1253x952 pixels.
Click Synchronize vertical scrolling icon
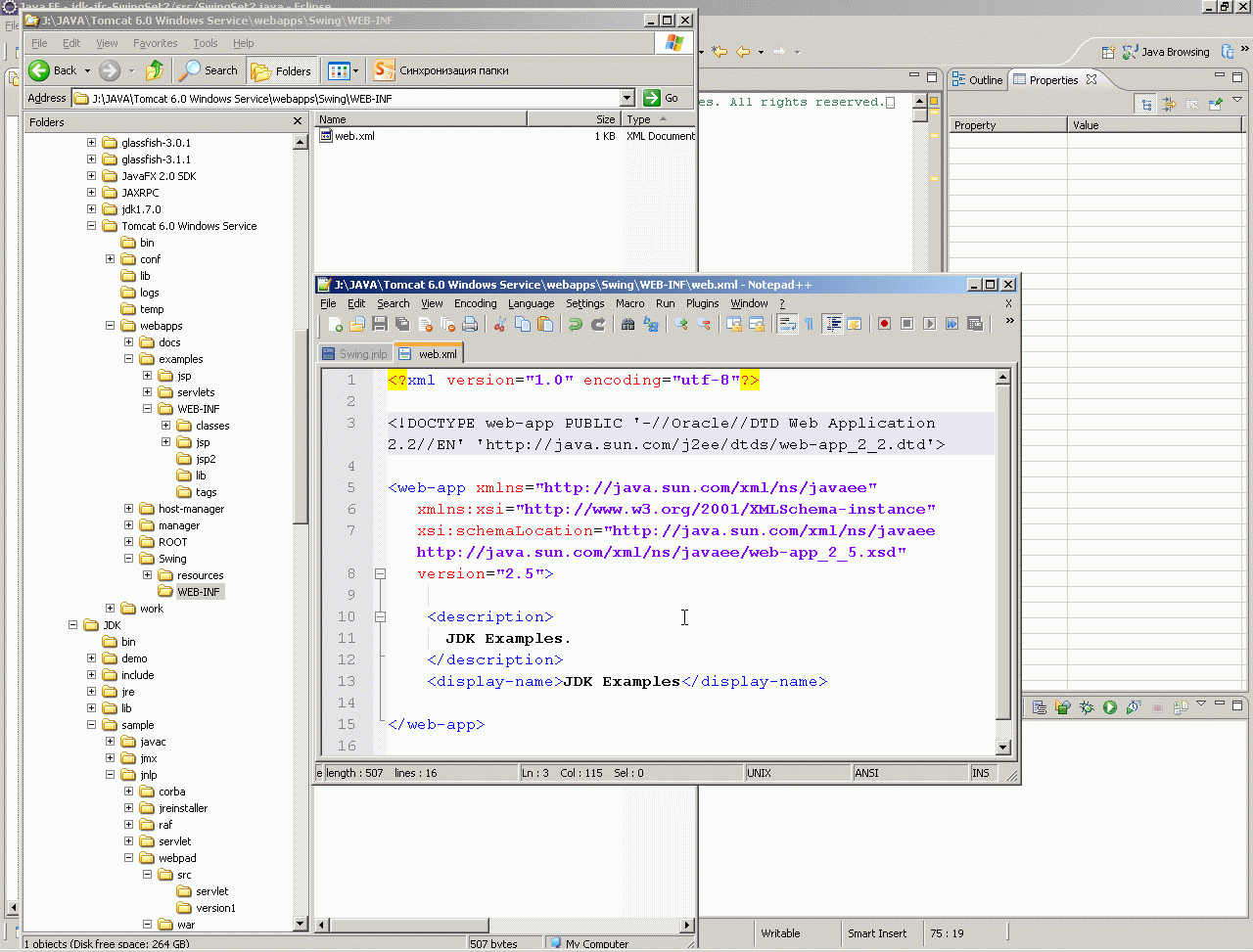tap(733, 324)
